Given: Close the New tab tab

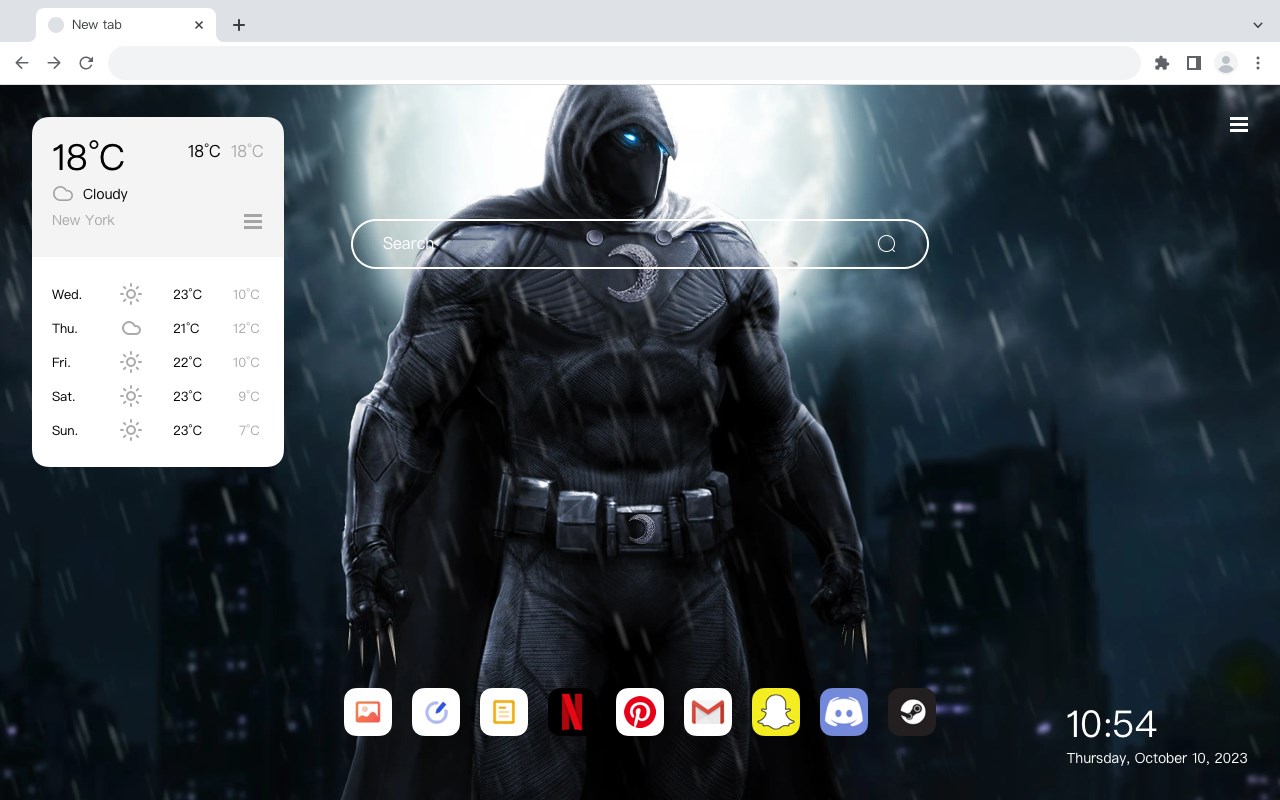Looking at the screenshot, I should [200, 24].
